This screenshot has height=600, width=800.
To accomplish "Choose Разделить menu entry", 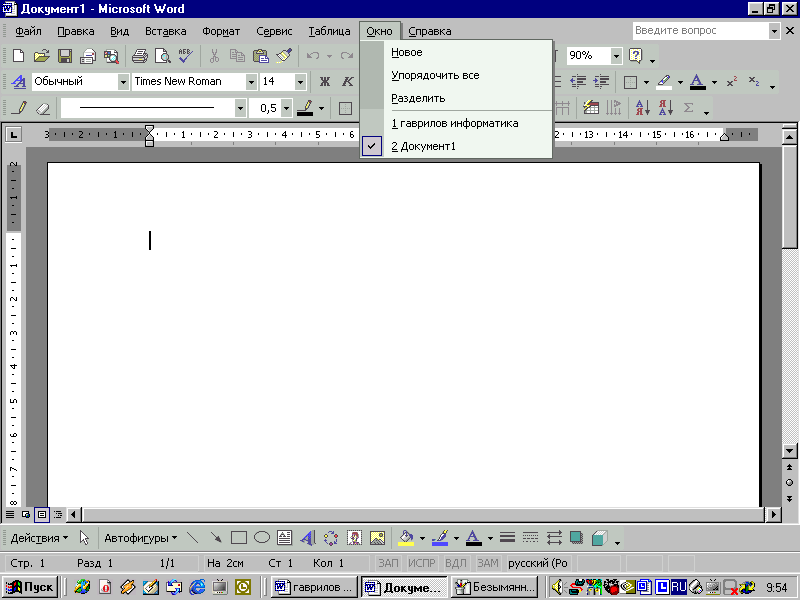I will (456, 98).
